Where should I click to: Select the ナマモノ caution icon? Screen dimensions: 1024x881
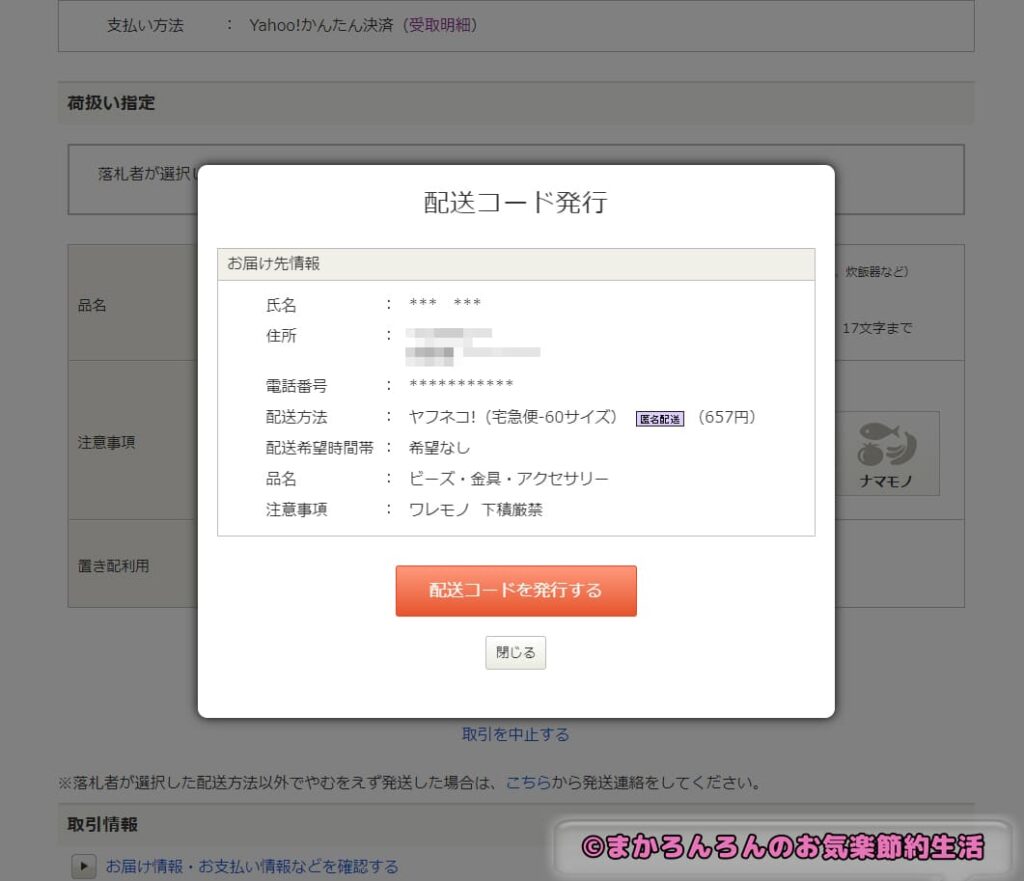886,453
